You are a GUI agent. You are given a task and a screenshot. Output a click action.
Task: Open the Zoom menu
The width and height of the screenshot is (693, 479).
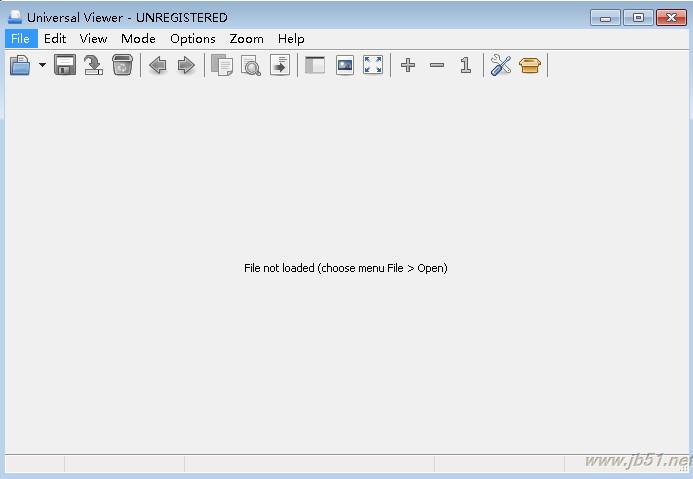[246, 39]
